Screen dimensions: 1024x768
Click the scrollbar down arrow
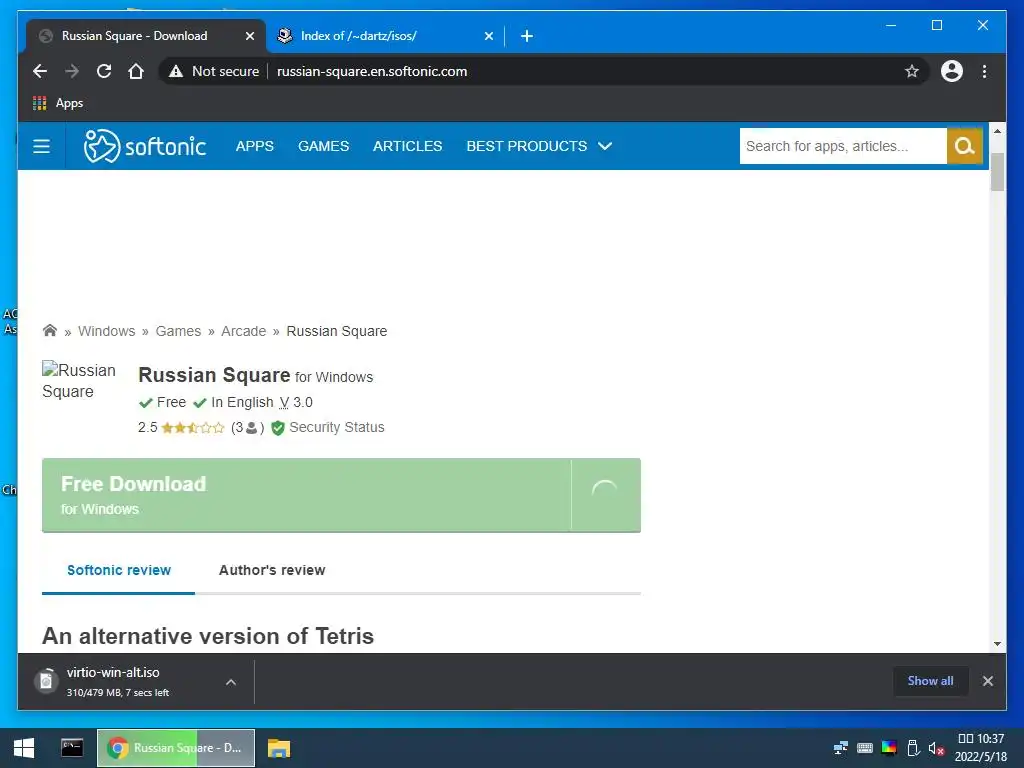pos(997,644)
